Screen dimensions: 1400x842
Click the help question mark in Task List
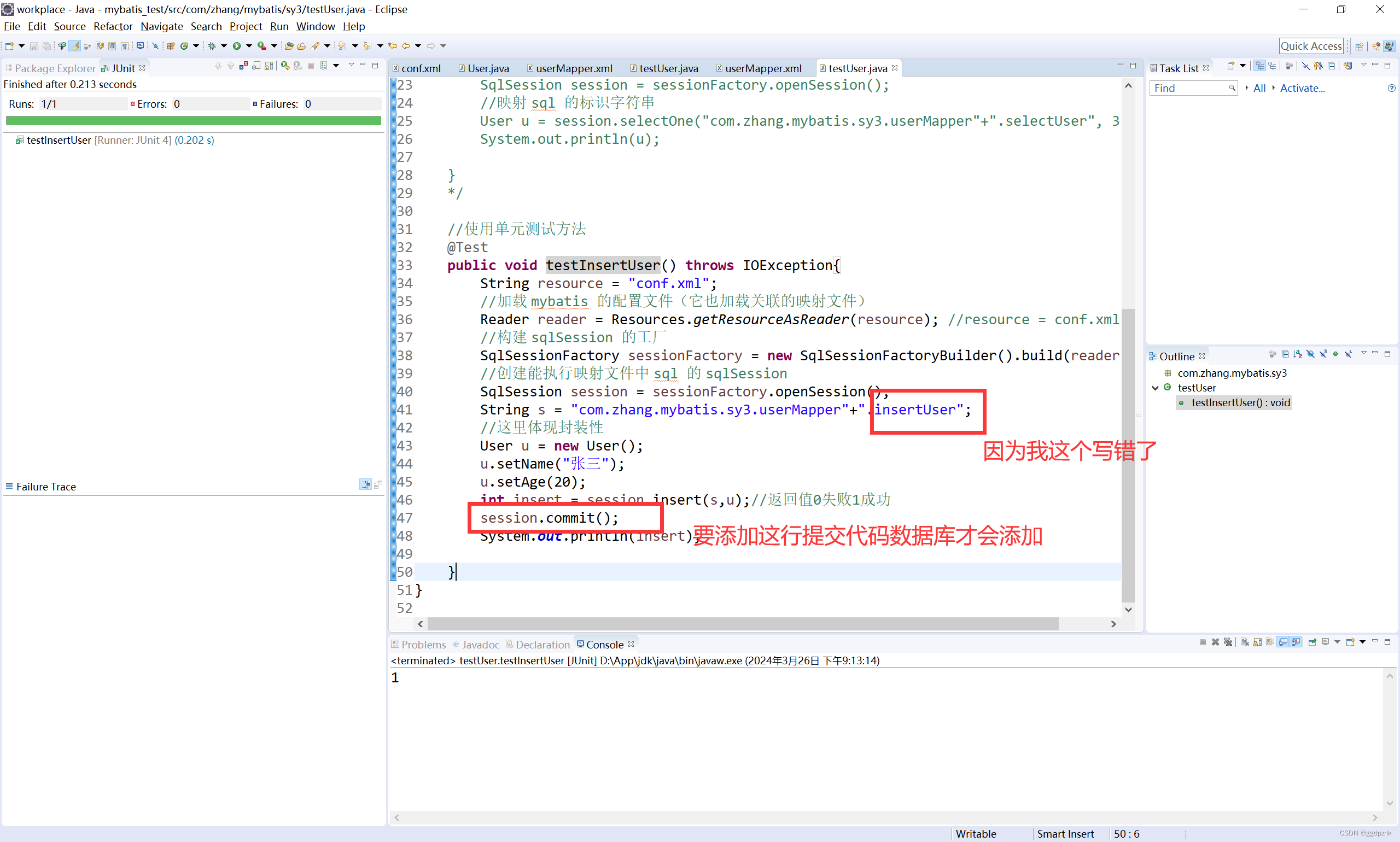click(1391, 88)
